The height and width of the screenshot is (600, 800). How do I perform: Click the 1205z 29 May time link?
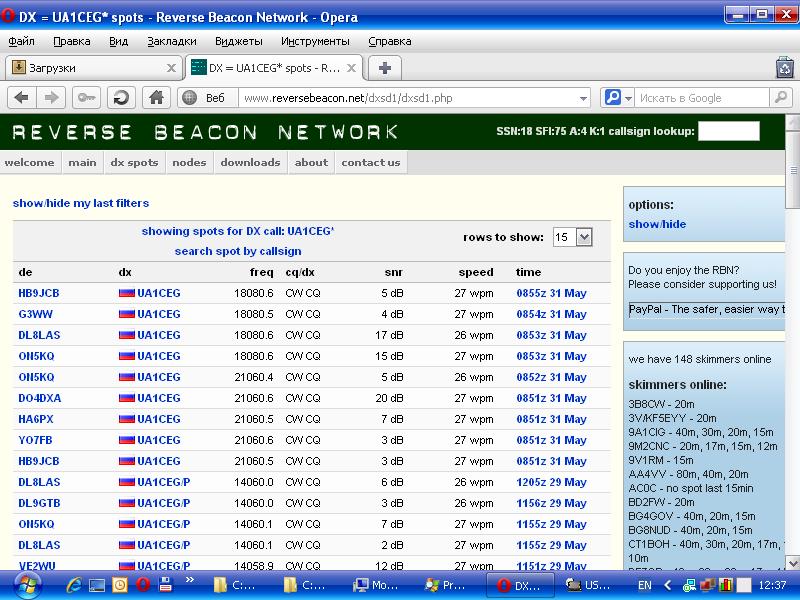pyautogui.click(x=552, y=482)
